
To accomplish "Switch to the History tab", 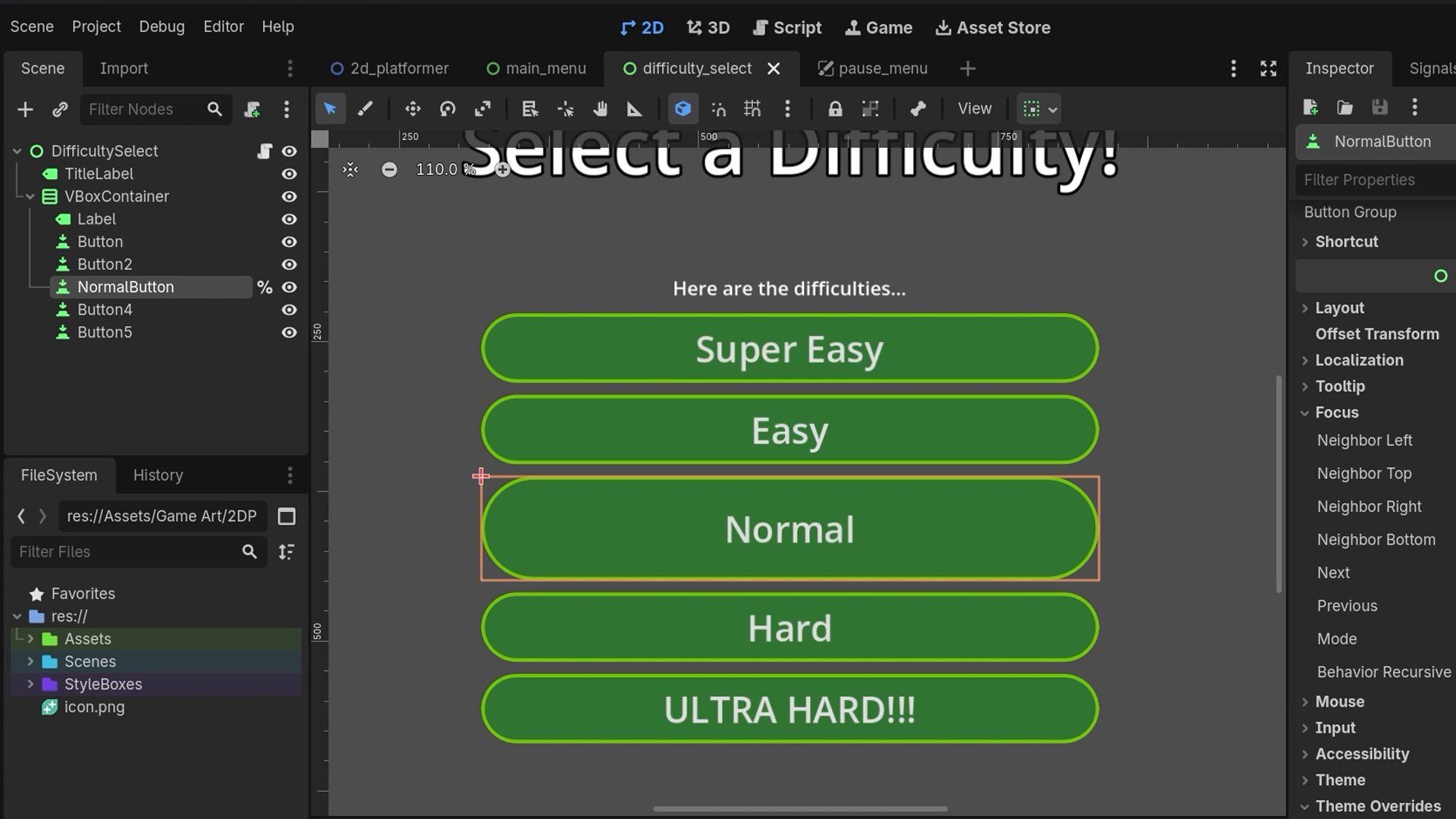I will (x=158, y=475).
